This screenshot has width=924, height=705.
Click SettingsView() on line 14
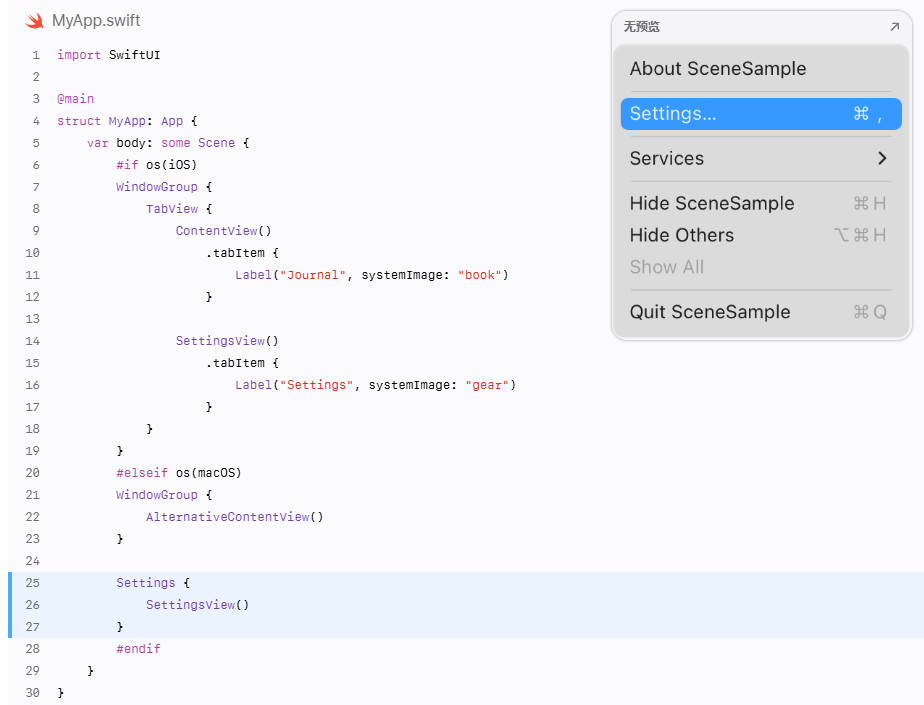point(227,341)
